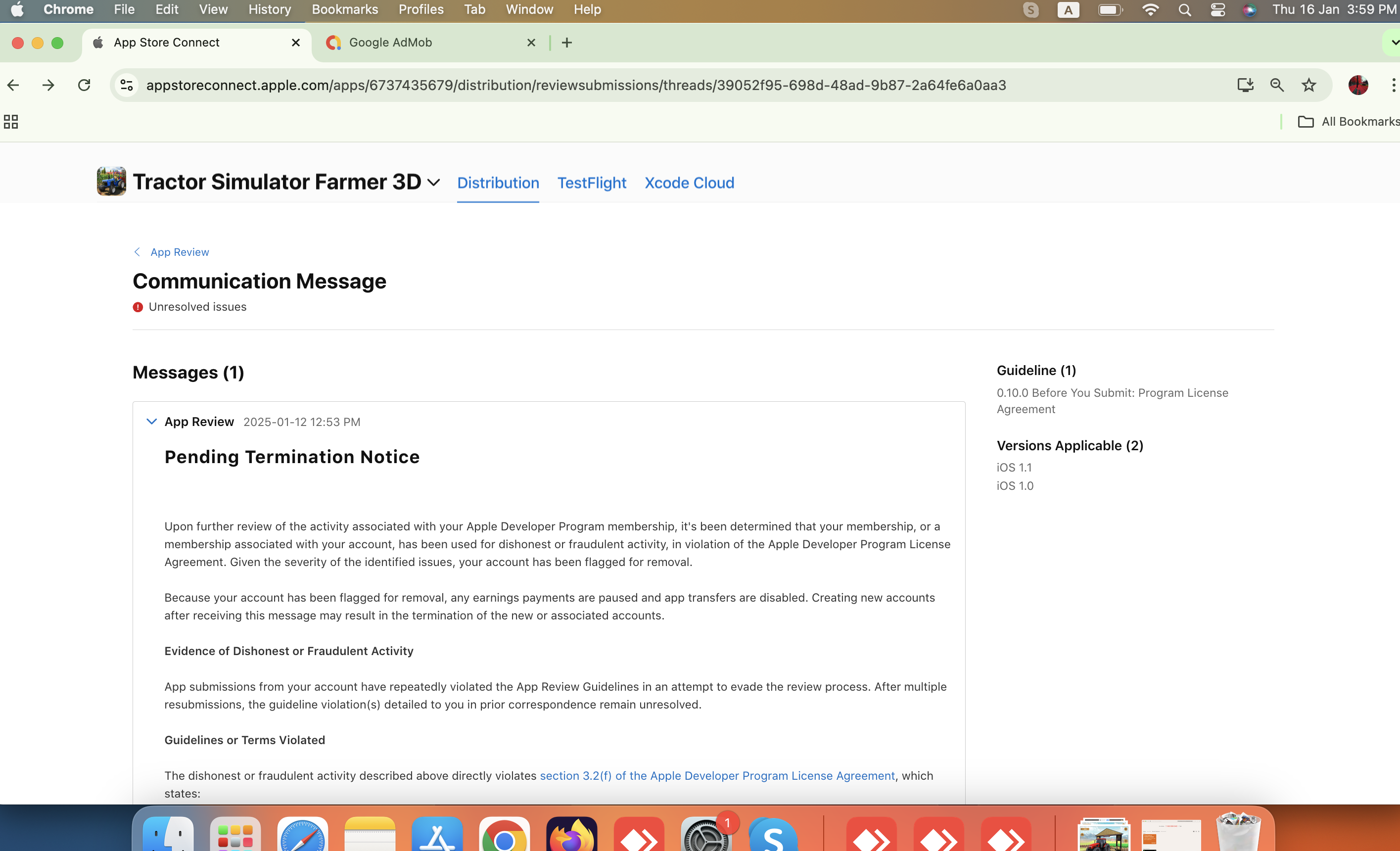1400x851 pixels.
Task: Install the page as an app
Action: click(x=1245, y=85)
